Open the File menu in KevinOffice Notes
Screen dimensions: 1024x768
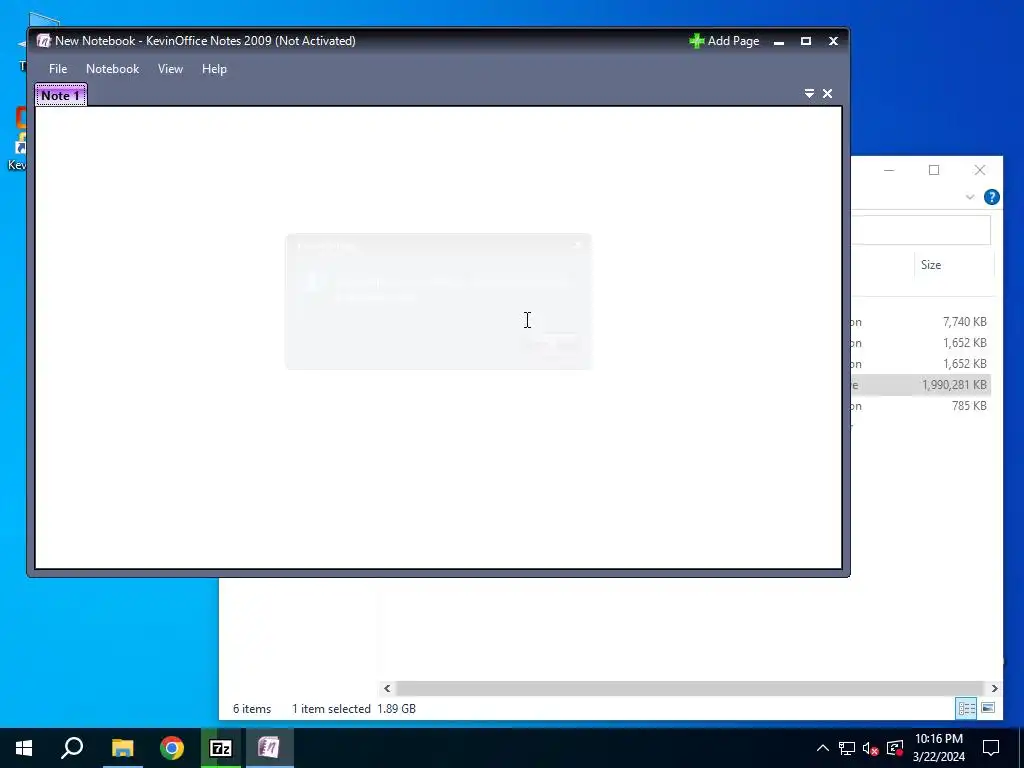click(x=57, y=69)
